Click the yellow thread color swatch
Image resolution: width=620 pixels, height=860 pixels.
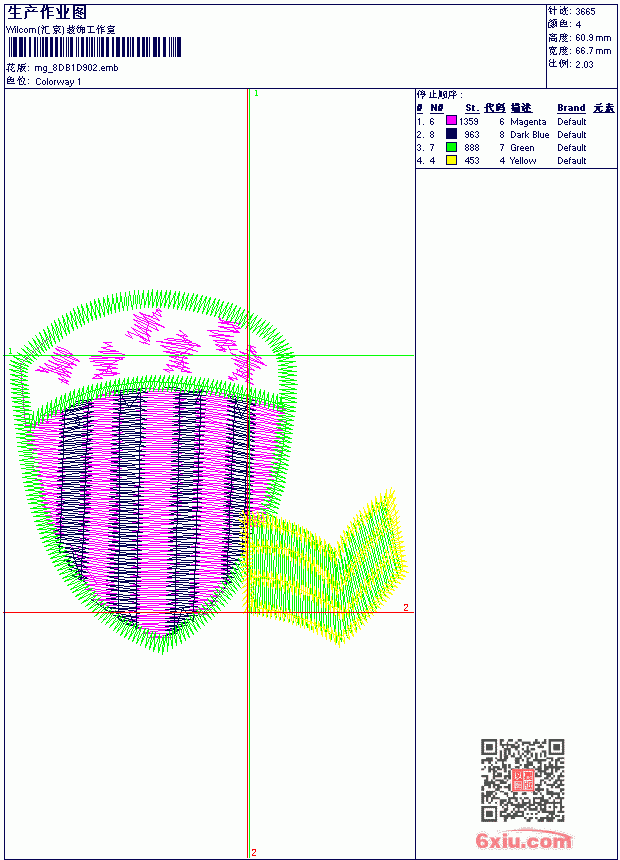pyautogui.click(x=452, y=160)
